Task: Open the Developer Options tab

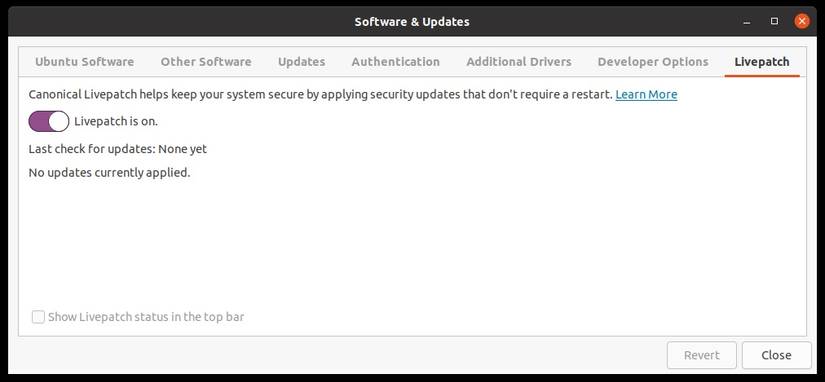Action: pos(653,62)
